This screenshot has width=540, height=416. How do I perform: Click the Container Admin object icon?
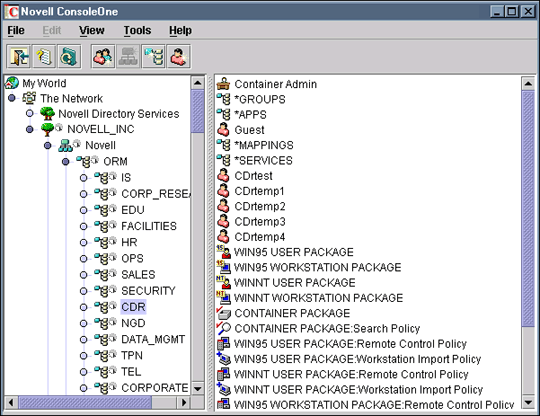coord(224,84)
